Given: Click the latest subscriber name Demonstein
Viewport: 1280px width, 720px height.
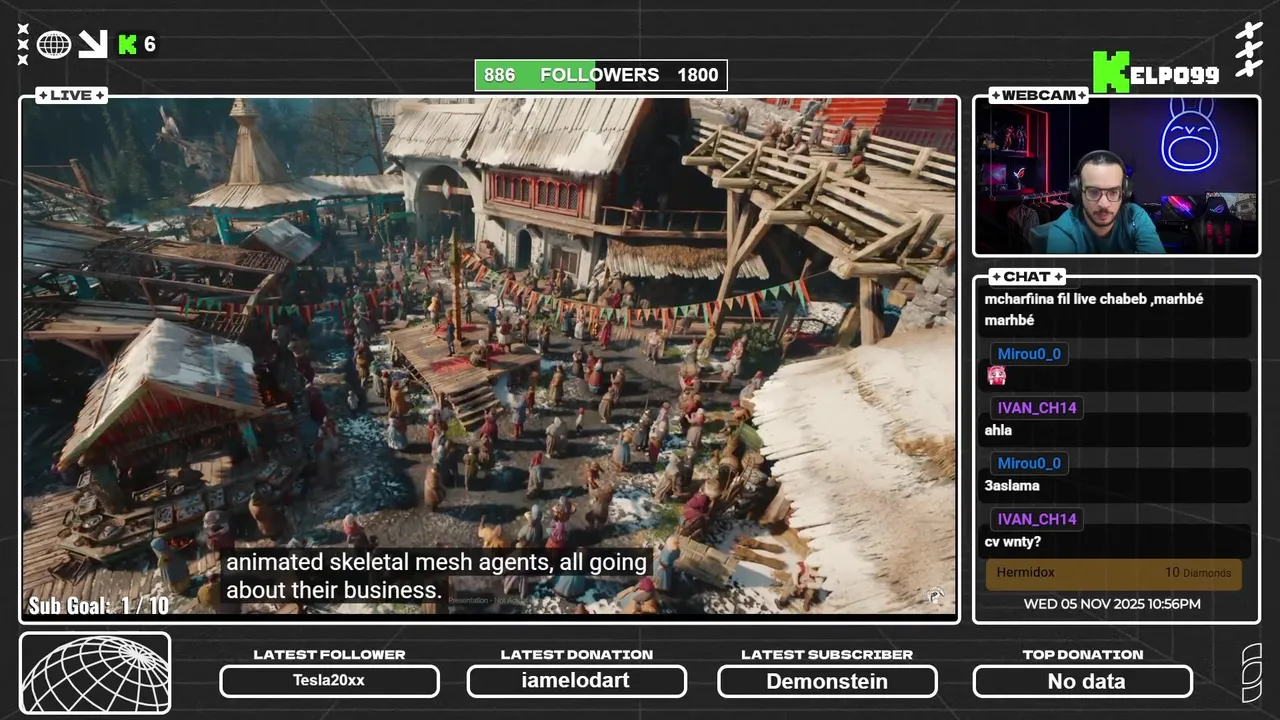Looking at the screenshot, I should [x=827, y=681].
